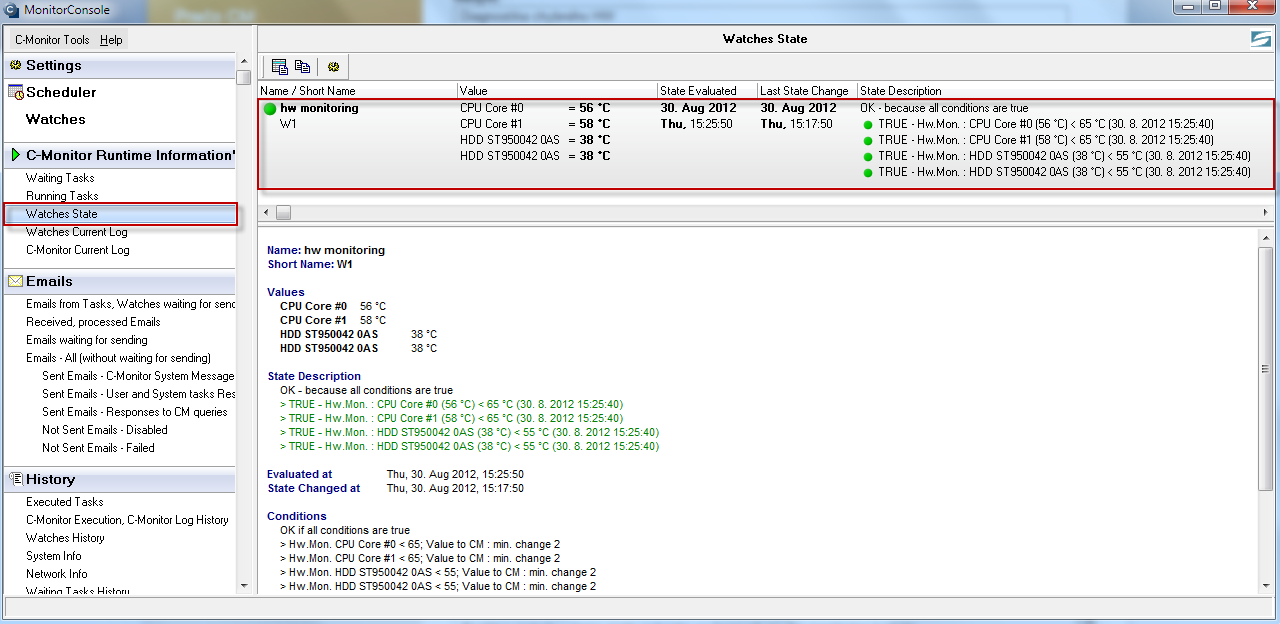Select Waiting Tasks in runtime information
The image size is (1280, 624).
tap(60, 178)
